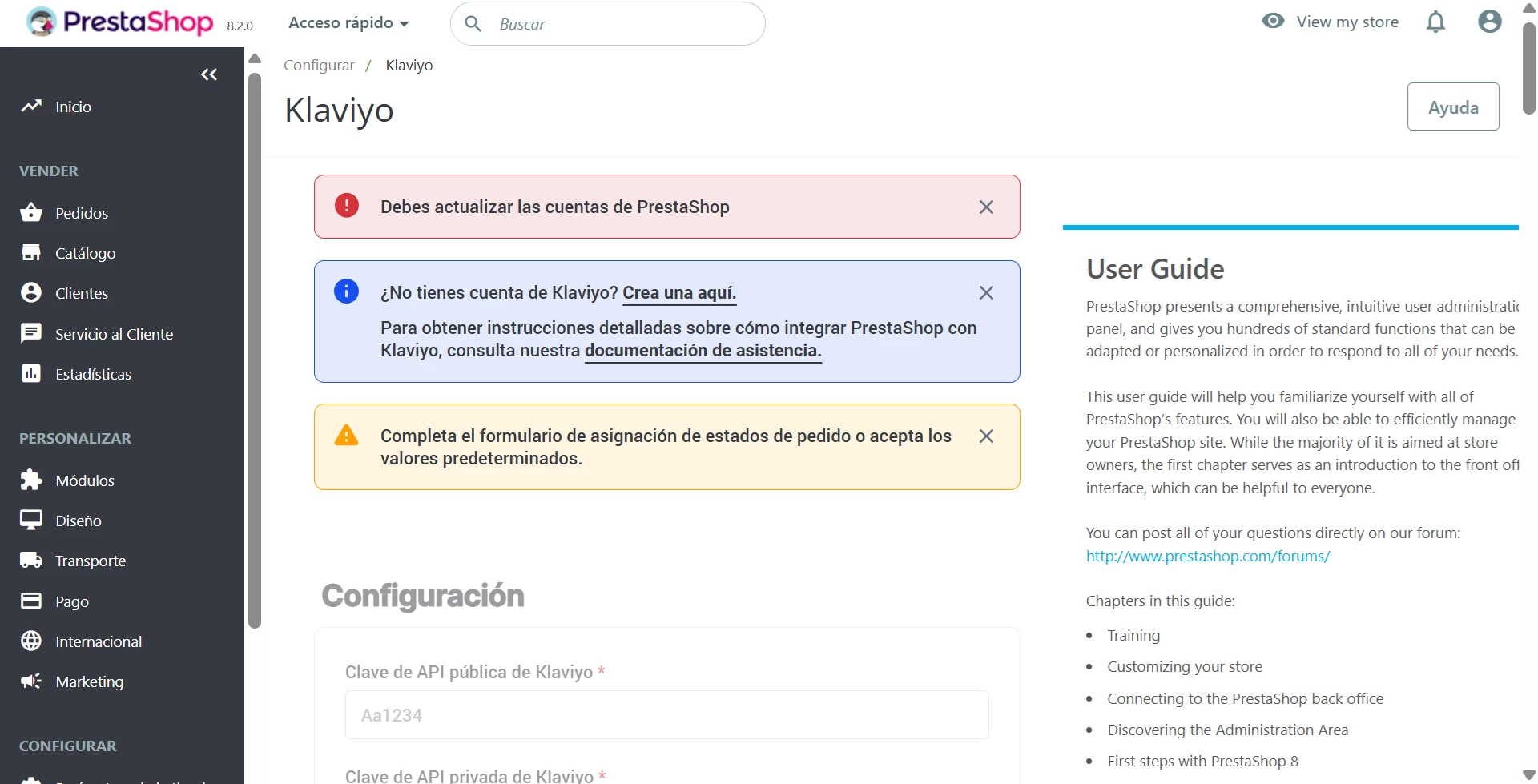Click the sidebar scroll-up arrow

pos(255,58)
